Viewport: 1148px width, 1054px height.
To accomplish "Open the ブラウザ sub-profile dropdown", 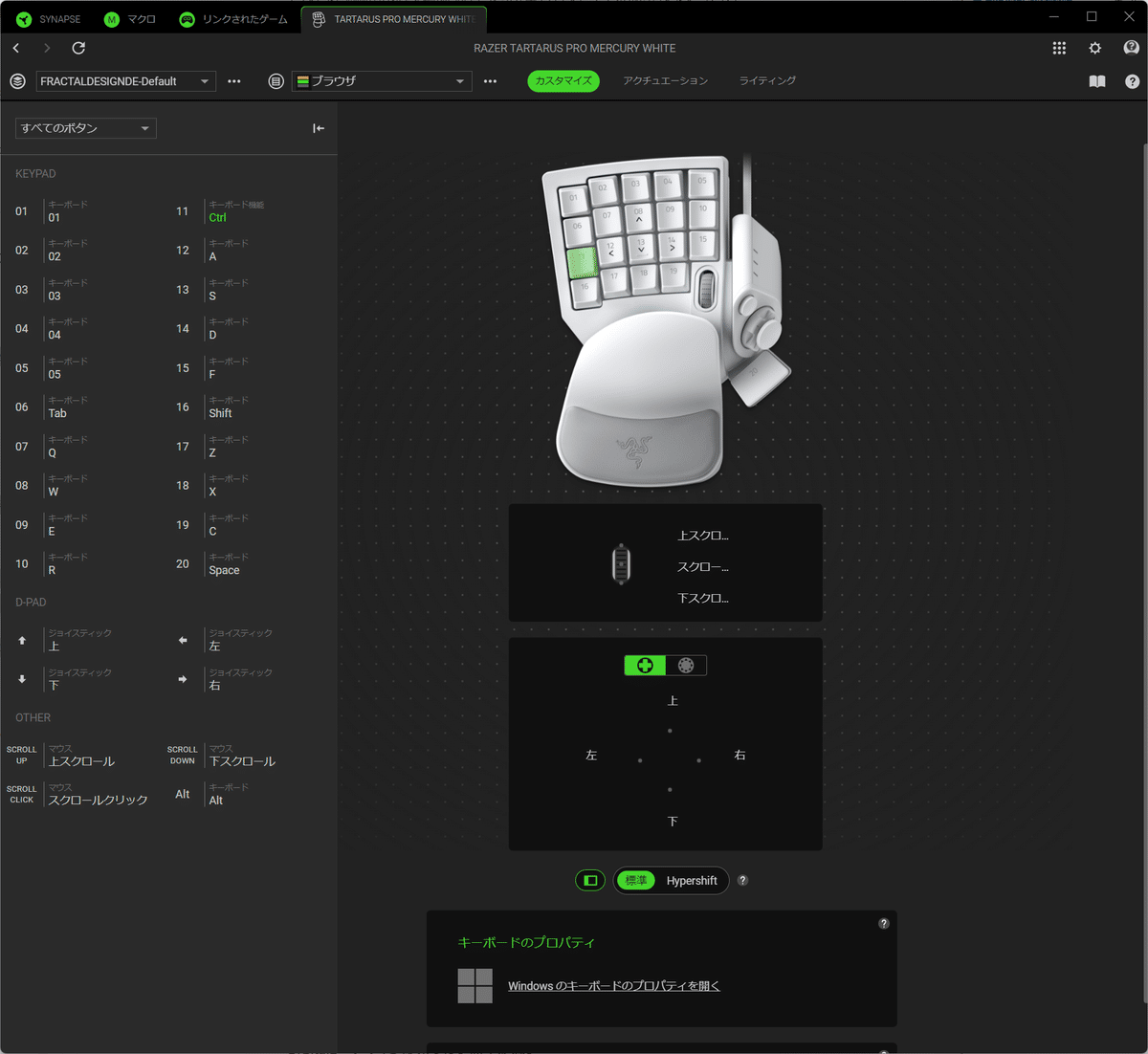I will (383, 81).
